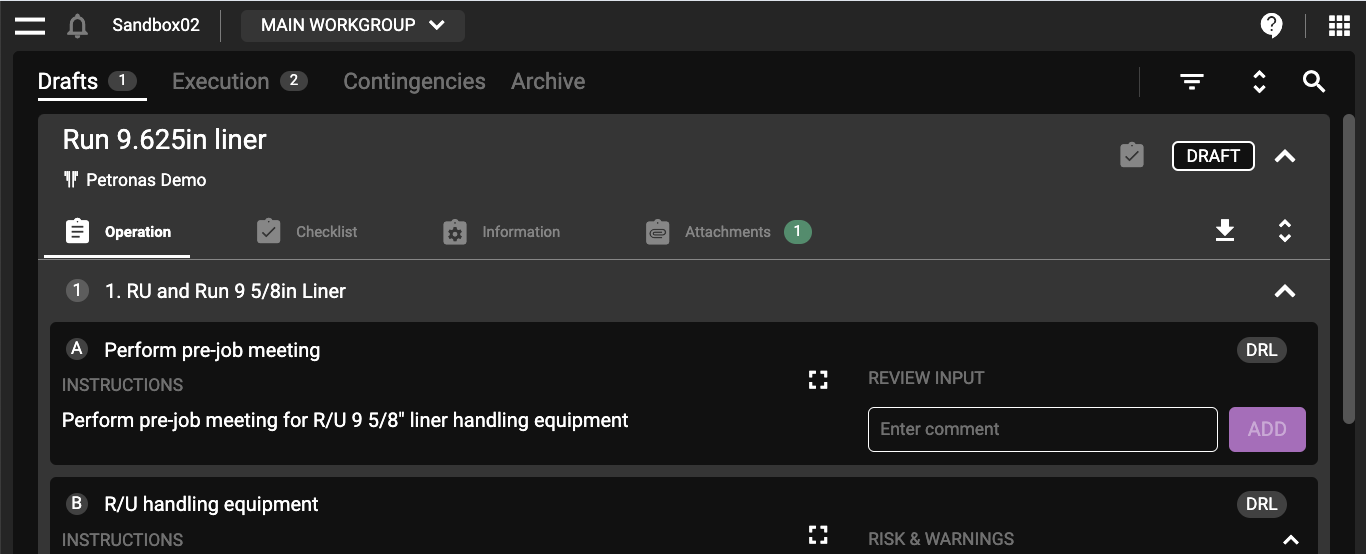Open the MAIN WORKGROUP dropdown
1366x554 pixels.
[352, 26]
